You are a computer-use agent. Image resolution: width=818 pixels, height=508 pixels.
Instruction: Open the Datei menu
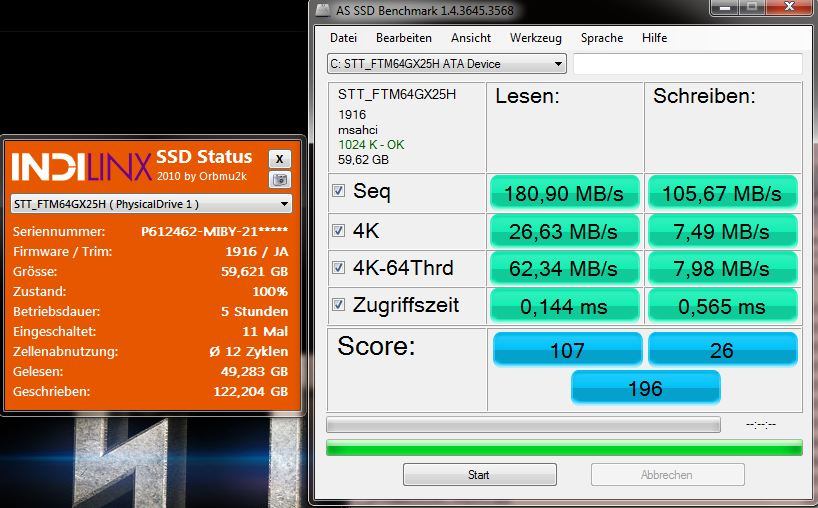coord(343,38)
